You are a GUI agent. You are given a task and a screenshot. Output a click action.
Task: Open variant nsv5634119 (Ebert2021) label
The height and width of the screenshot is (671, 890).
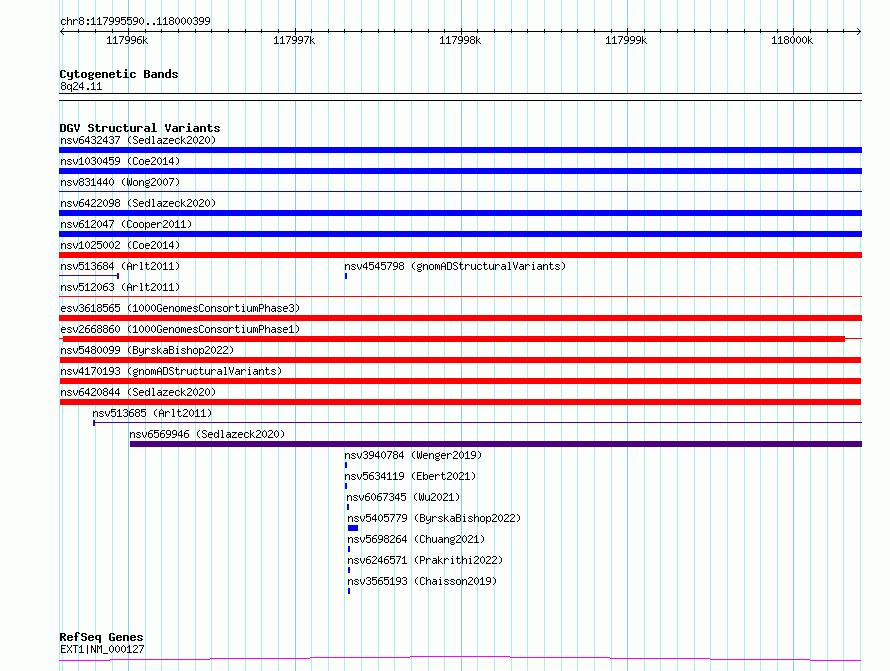pyautogui.click(x=410, y=476)
